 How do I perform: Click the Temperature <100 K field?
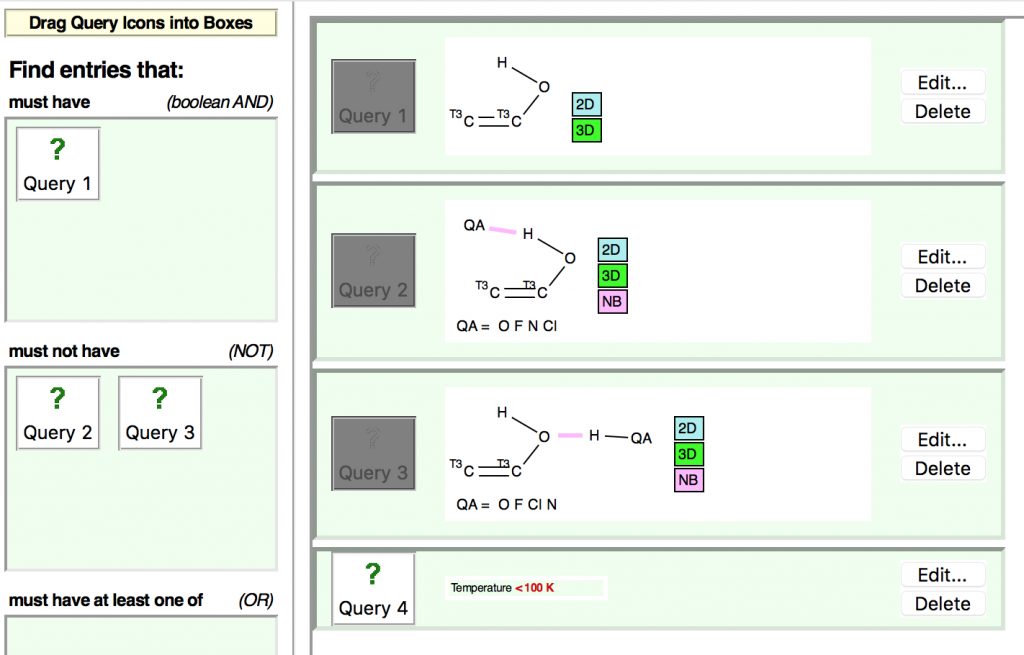pos(526,588)
